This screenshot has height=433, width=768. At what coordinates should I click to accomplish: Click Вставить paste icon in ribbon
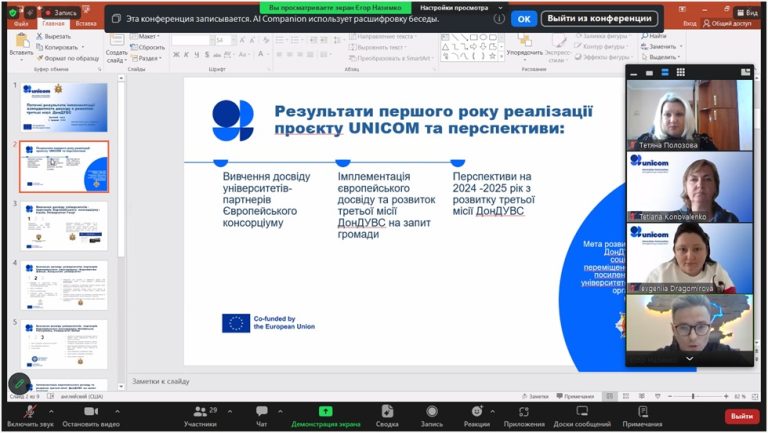[x=22, y=42]
